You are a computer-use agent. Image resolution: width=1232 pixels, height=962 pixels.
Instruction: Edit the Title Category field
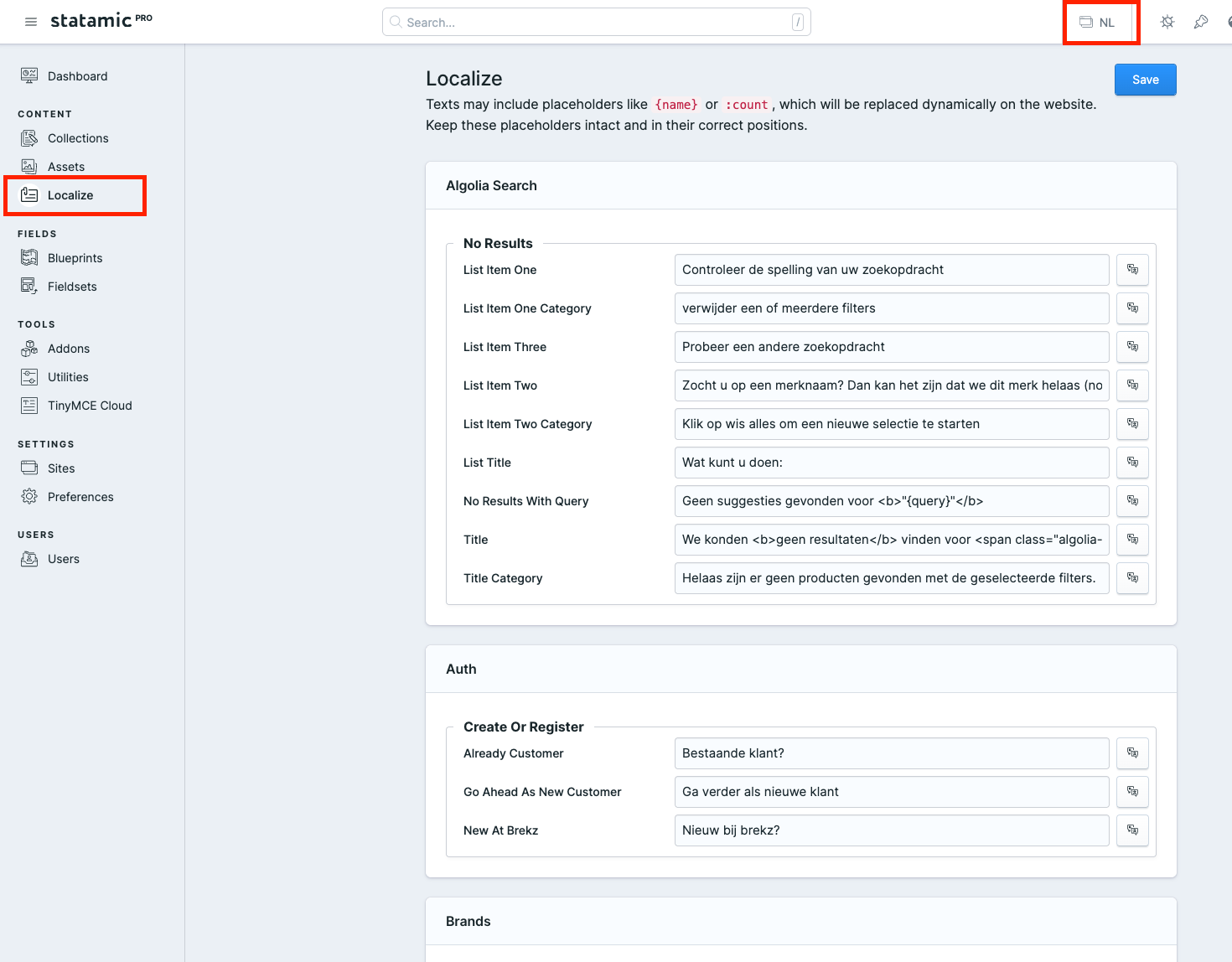(x=892, y=578)
